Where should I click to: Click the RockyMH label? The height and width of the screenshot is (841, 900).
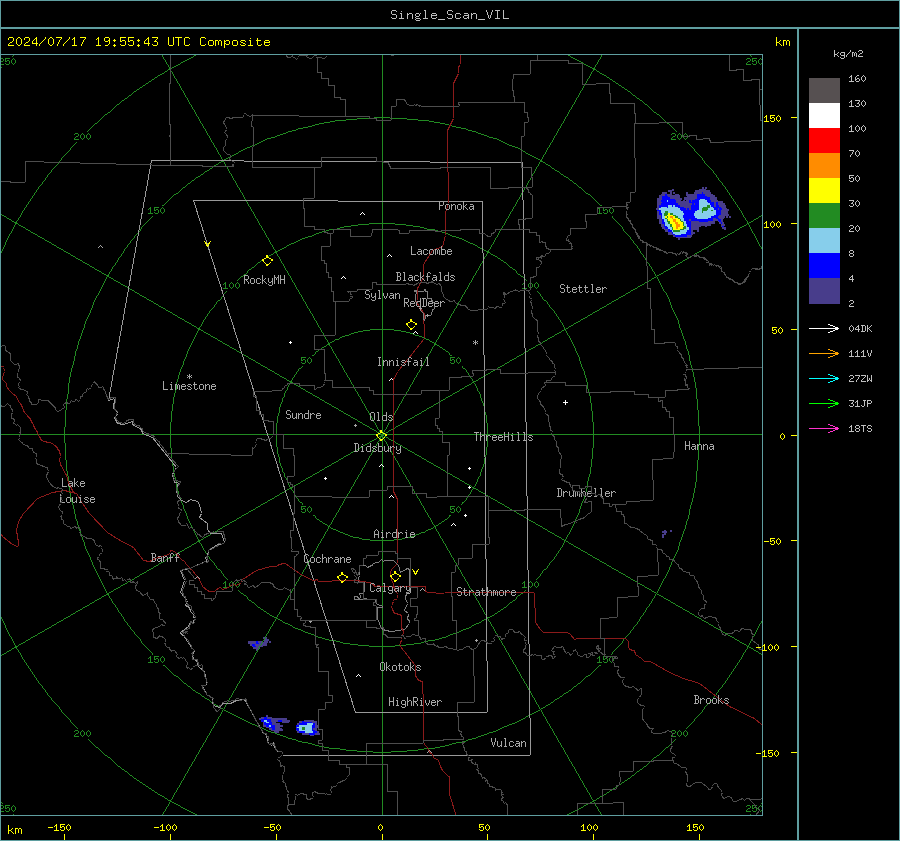(264, 280)
